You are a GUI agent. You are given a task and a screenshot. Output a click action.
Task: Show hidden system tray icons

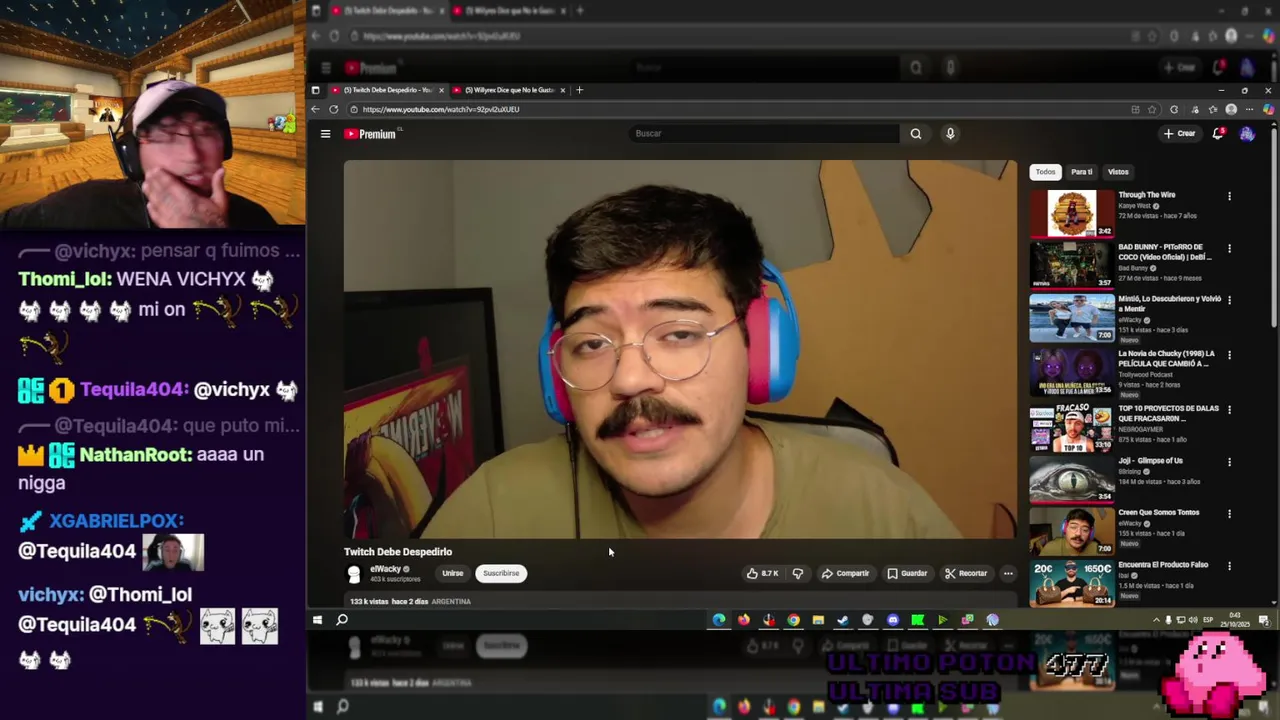pos(1156,620)
